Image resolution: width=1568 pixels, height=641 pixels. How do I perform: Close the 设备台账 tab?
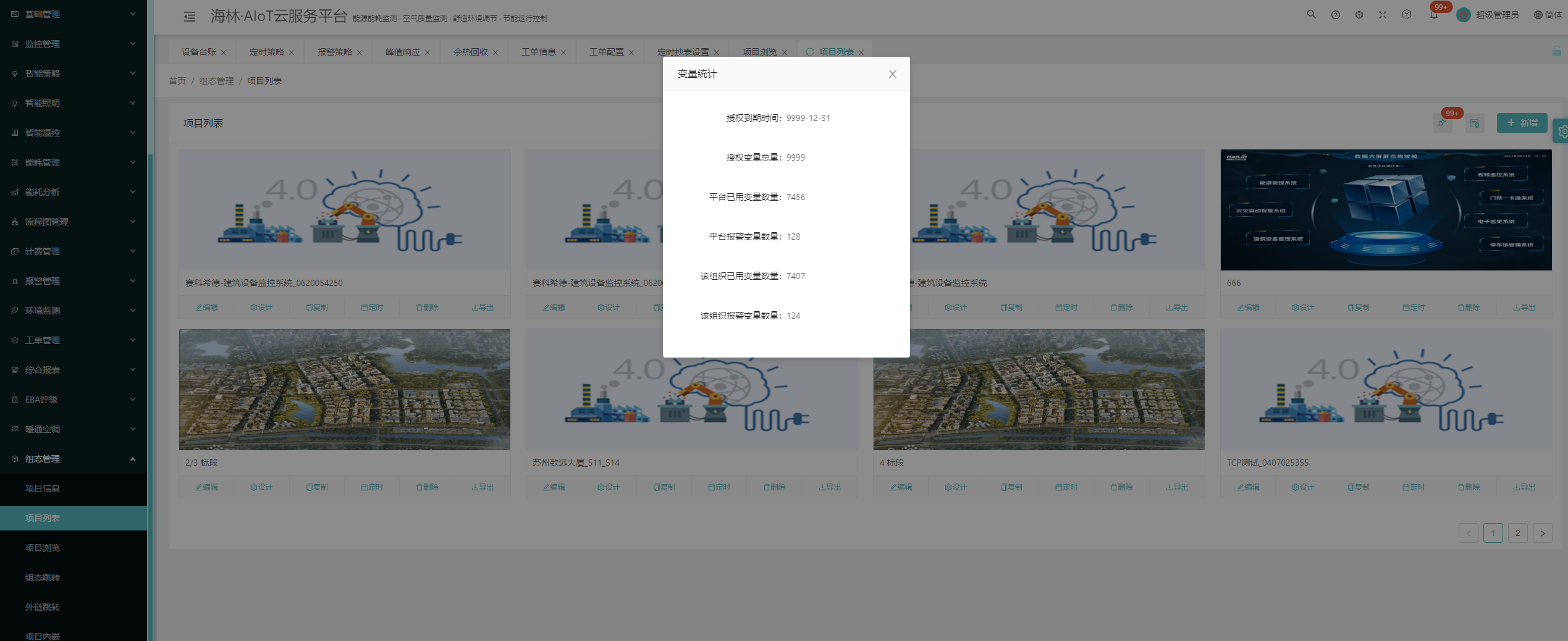click(x=224, y=52)
